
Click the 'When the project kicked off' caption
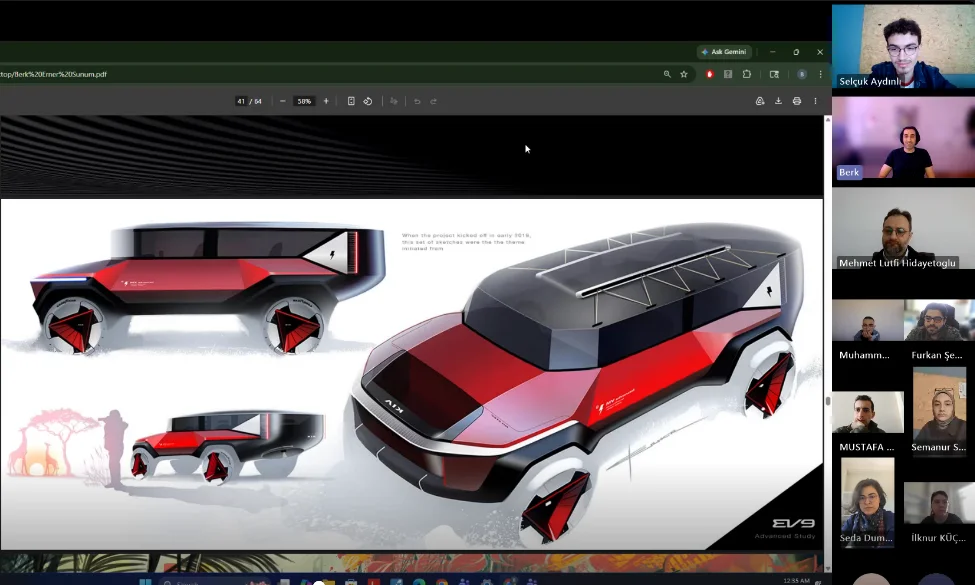pyautogui.click(x=466, y=242)
